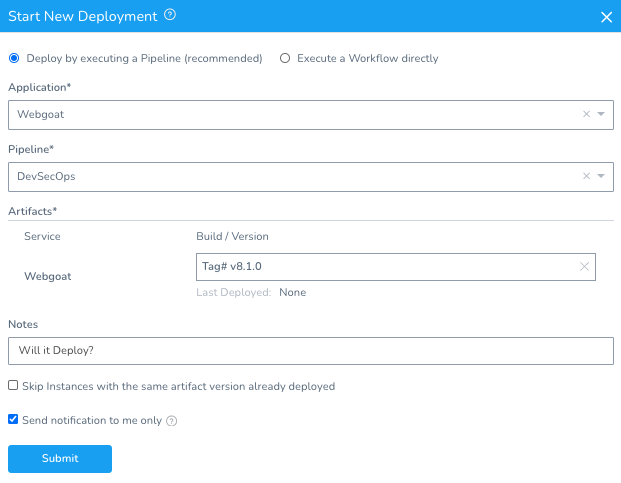
Task: Clear the Tag# v8.1.0 artifact value
Action: tap(584, 266)
